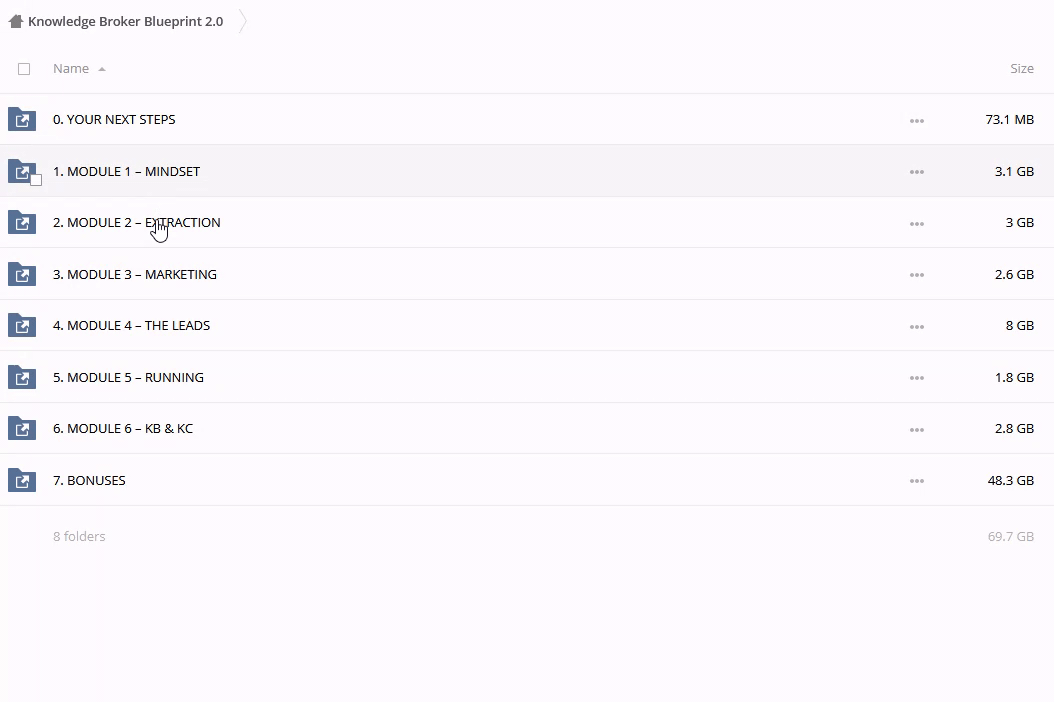Image resolution: width=1054 pixels, height=702 pixels.
Task: Open the 6. MODULE 6 – KB & KC folder
Action: point(123,429)
